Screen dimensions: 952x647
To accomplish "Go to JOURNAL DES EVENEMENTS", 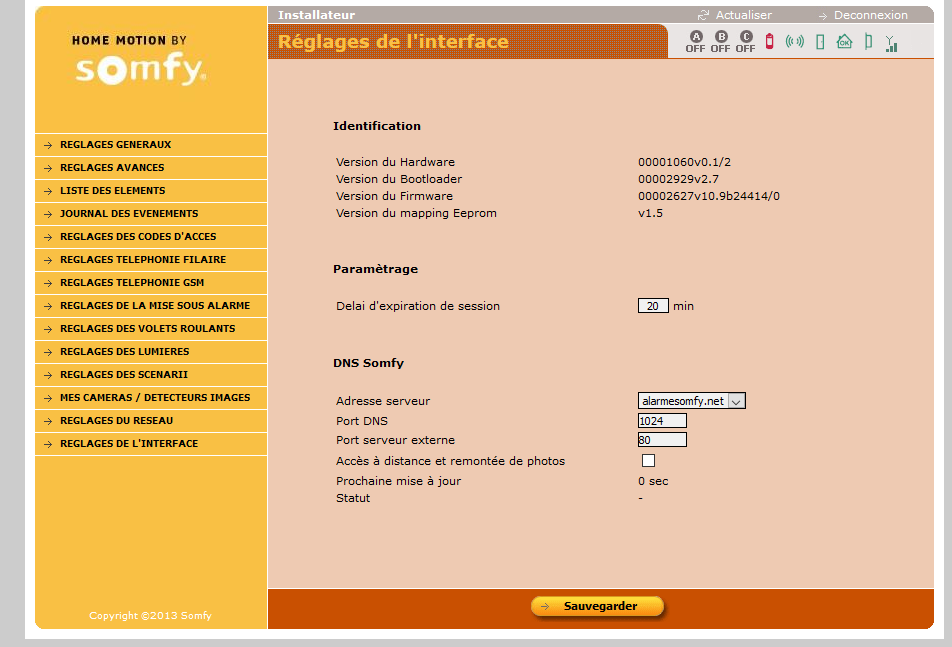I will point(128,214).
